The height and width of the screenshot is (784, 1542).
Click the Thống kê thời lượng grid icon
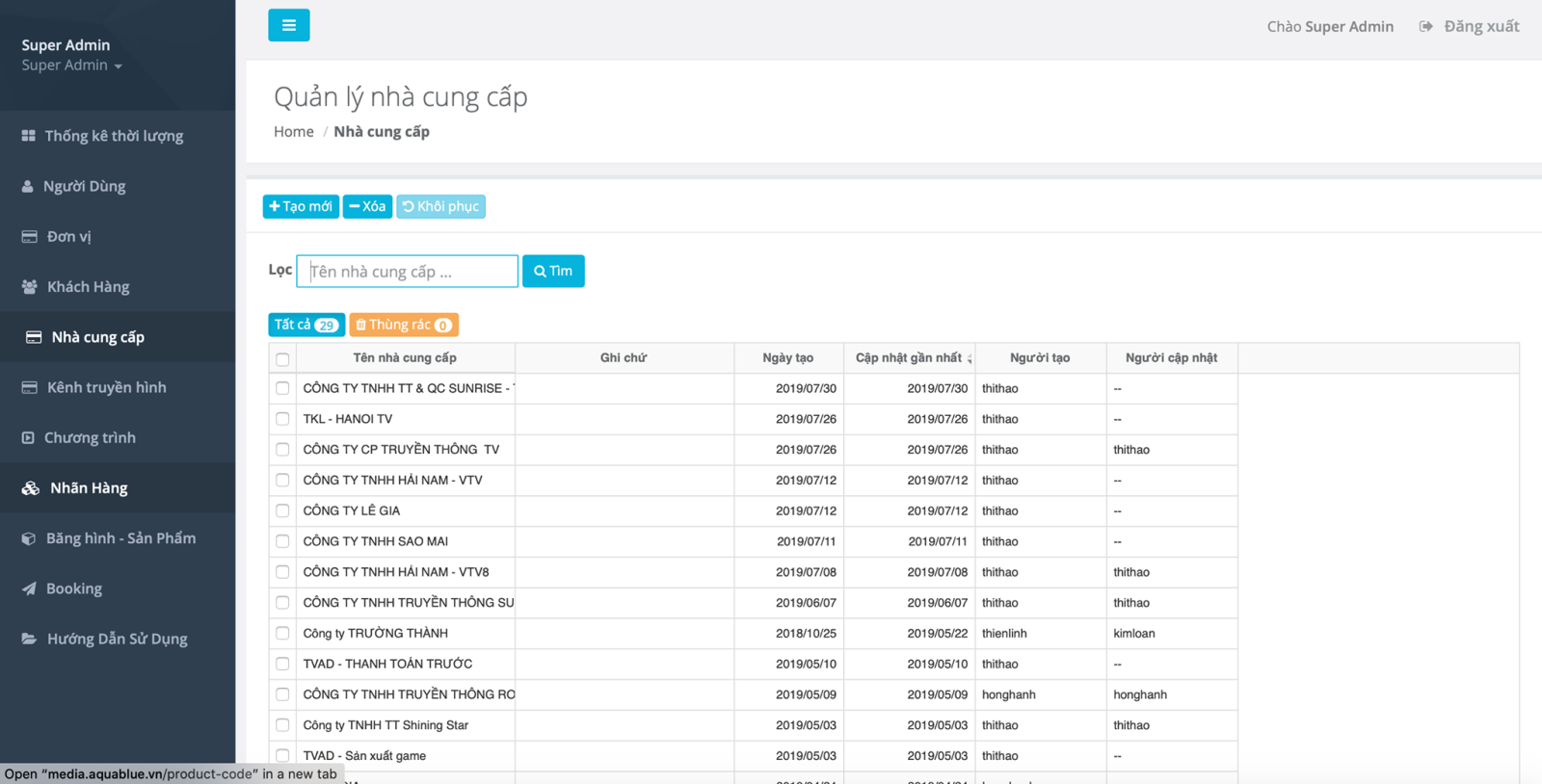pos(29,136)
